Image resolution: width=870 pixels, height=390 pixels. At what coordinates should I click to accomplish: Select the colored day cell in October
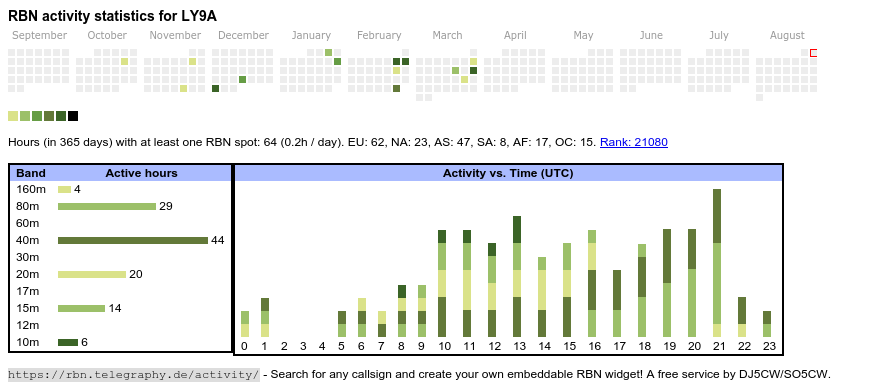(x=124, y=62)
